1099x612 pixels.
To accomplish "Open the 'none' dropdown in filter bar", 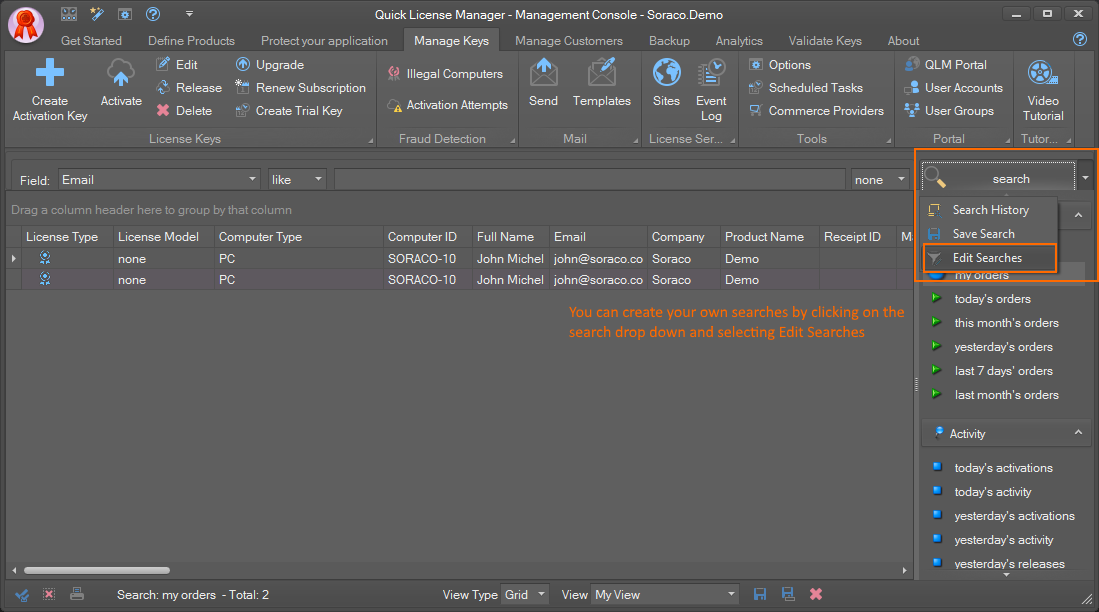I will point(880,179).
